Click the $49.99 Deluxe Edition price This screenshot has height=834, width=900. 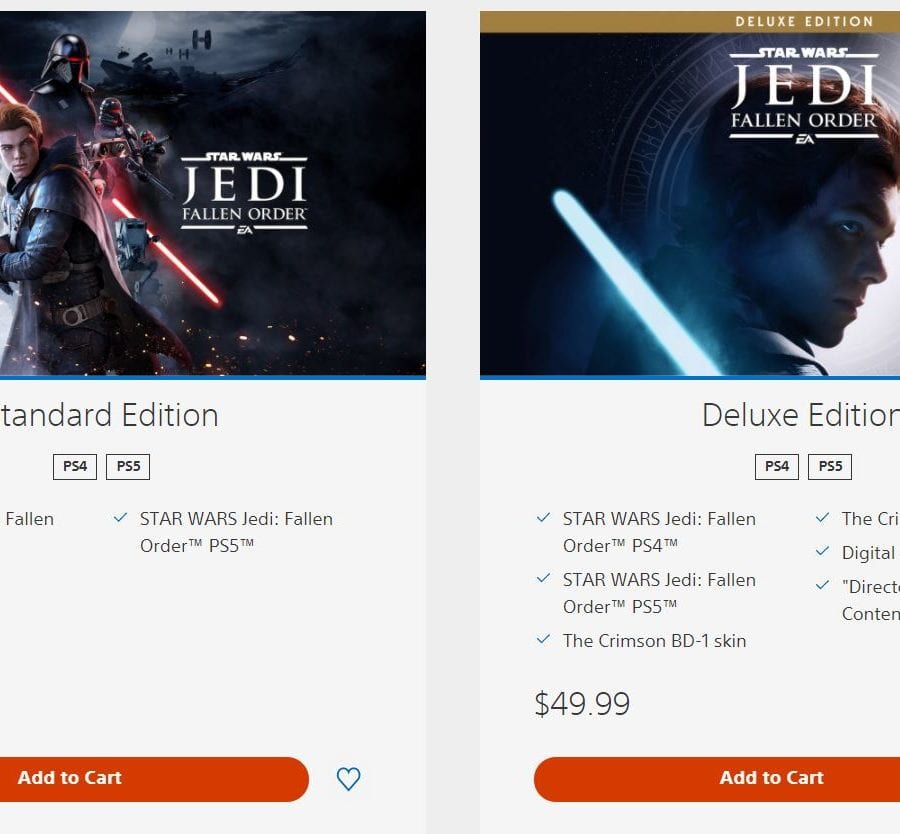pyautogui.click(x=582, y=703)
